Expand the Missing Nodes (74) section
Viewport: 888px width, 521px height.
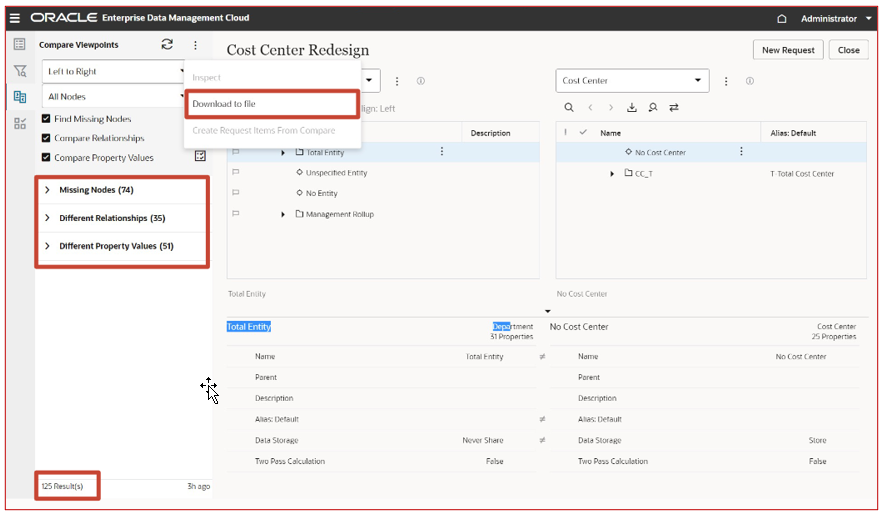point(48,190)
